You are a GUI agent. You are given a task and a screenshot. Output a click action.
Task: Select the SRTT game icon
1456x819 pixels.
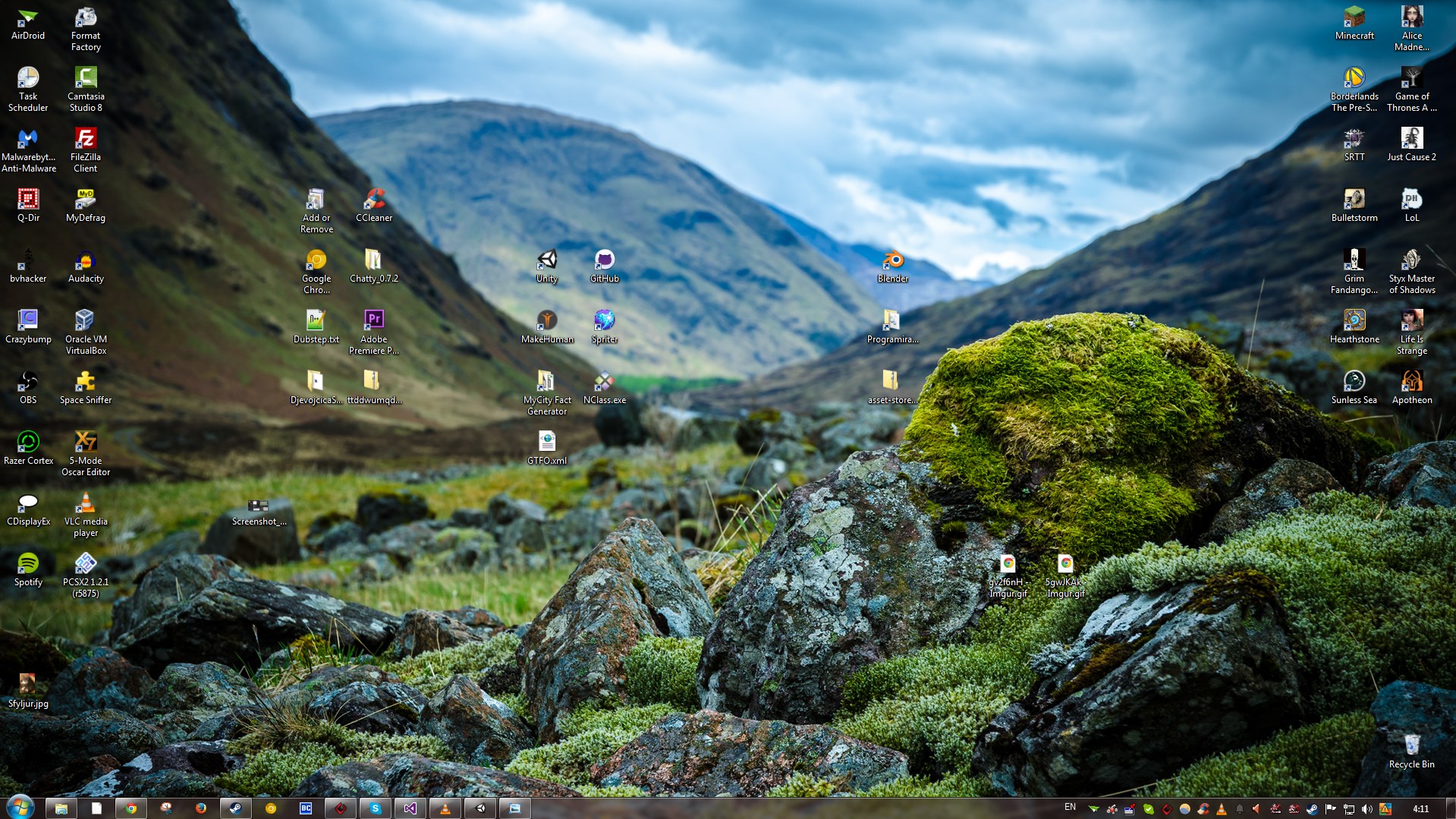tap(1354, 145)
